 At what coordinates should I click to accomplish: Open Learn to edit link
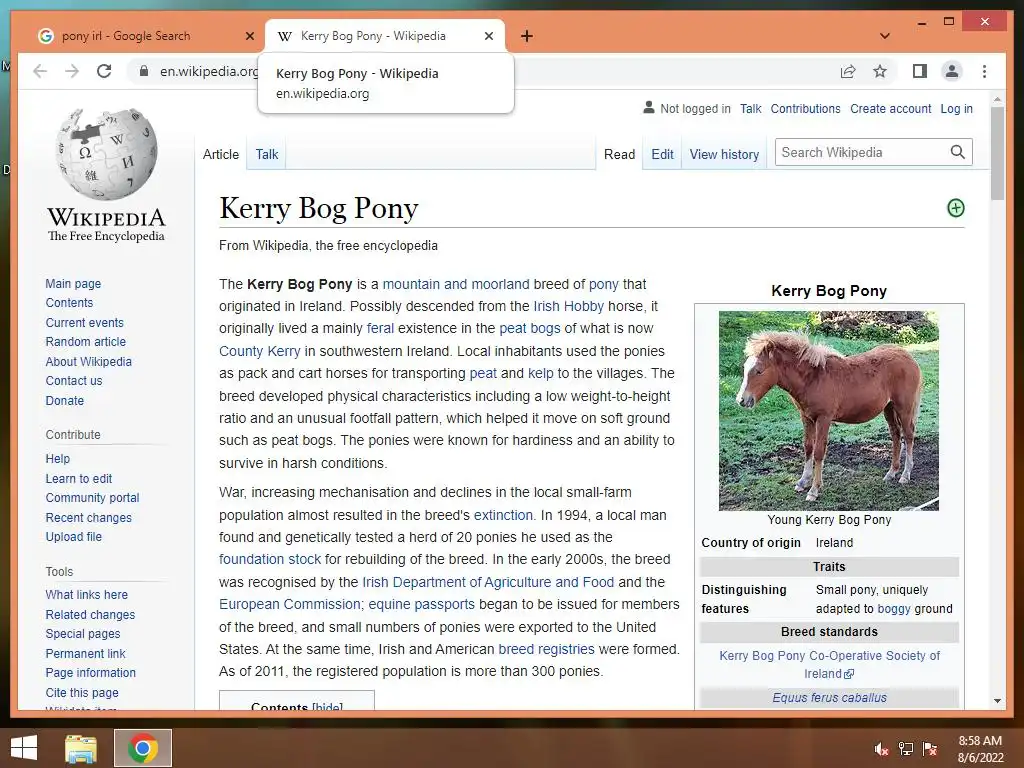[78, 478]
